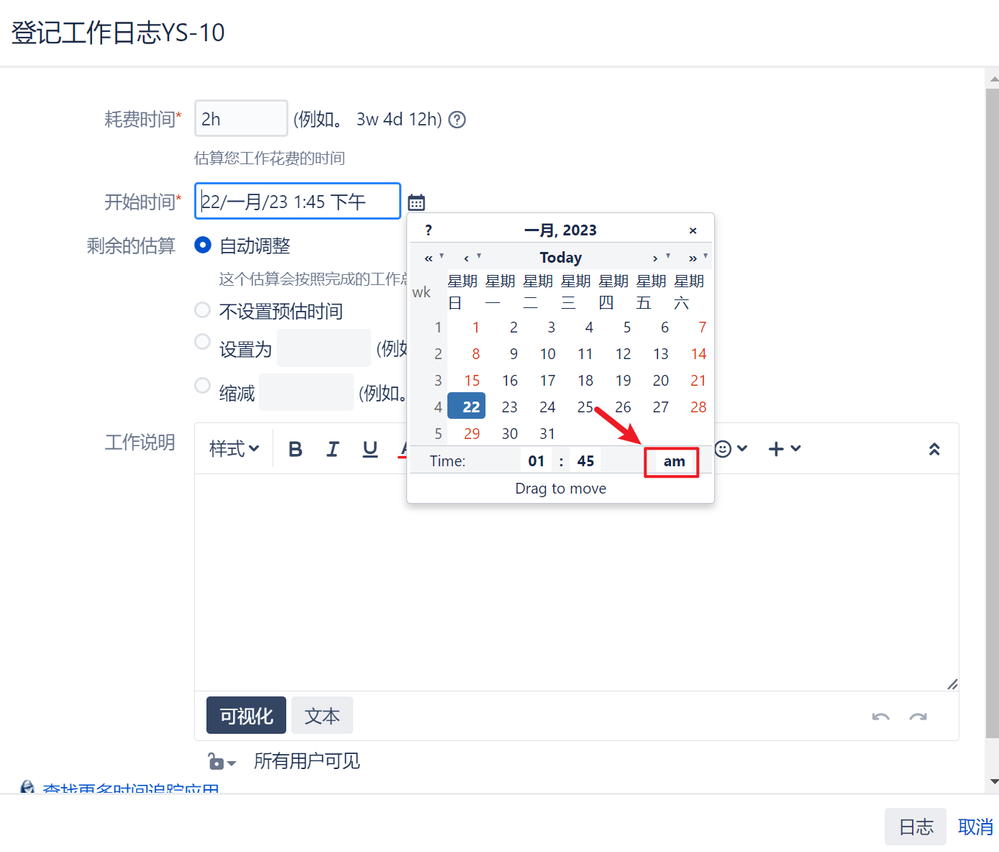
Task: Select the 缩减 radio option
Action: (203, 386)
